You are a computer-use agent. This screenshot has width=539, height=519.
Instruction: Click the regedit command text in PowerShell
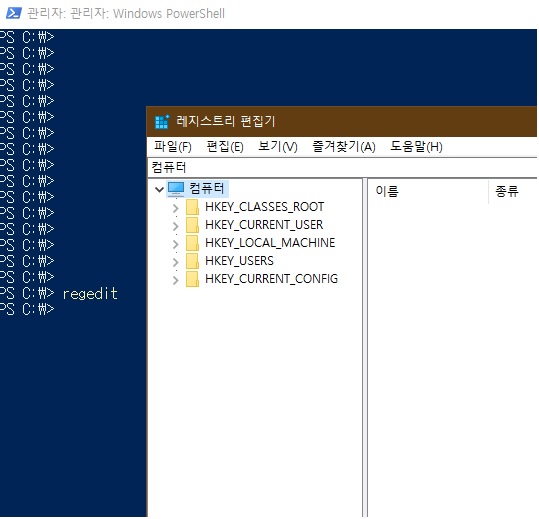pyautogui.click(x=90, y=295)
